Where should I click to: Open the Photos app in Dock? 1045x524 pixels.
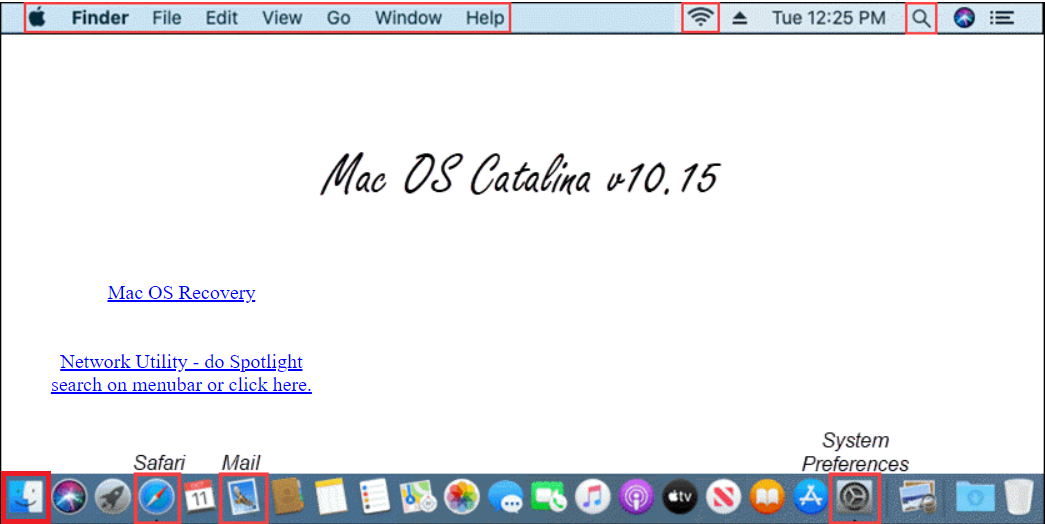461,497
